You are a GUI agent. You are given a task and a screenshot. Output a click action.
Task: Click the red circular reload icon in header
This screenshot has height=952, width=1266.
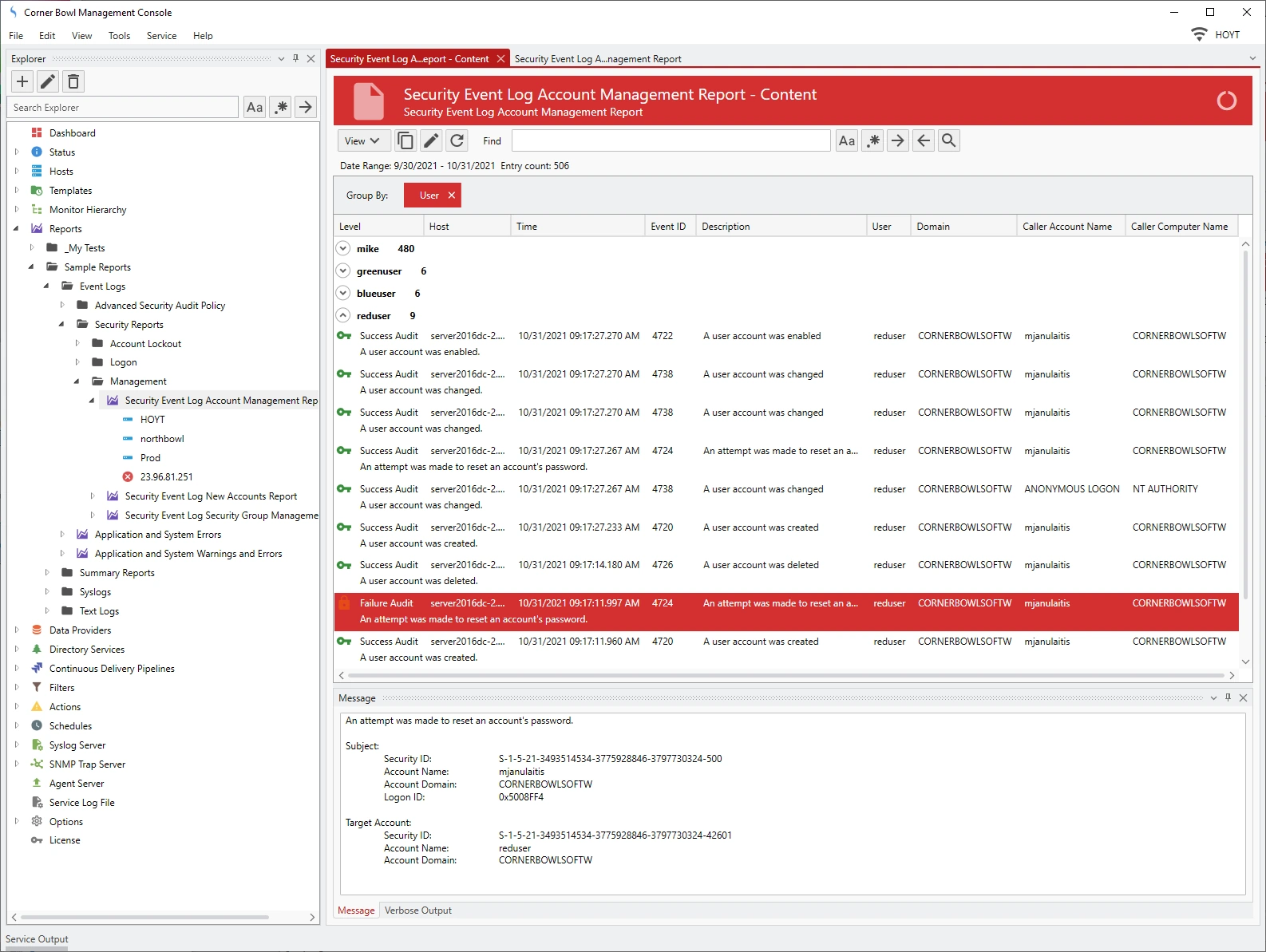click(x=1226, y=101)
